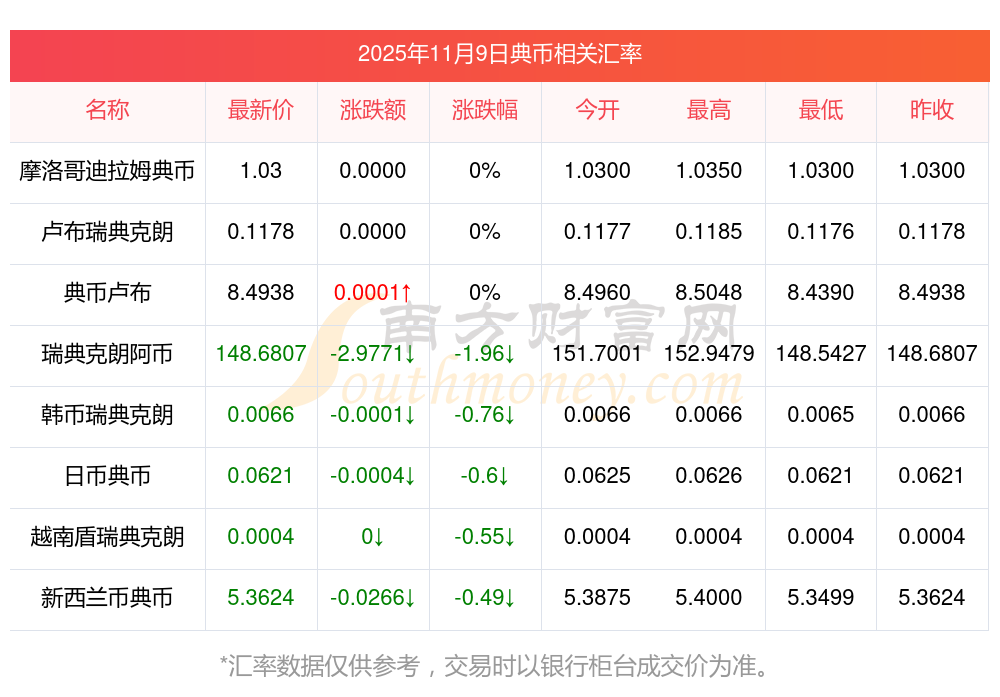
Task: Click the change percentage -0.6↓
Action: click(x=485, y=476)
